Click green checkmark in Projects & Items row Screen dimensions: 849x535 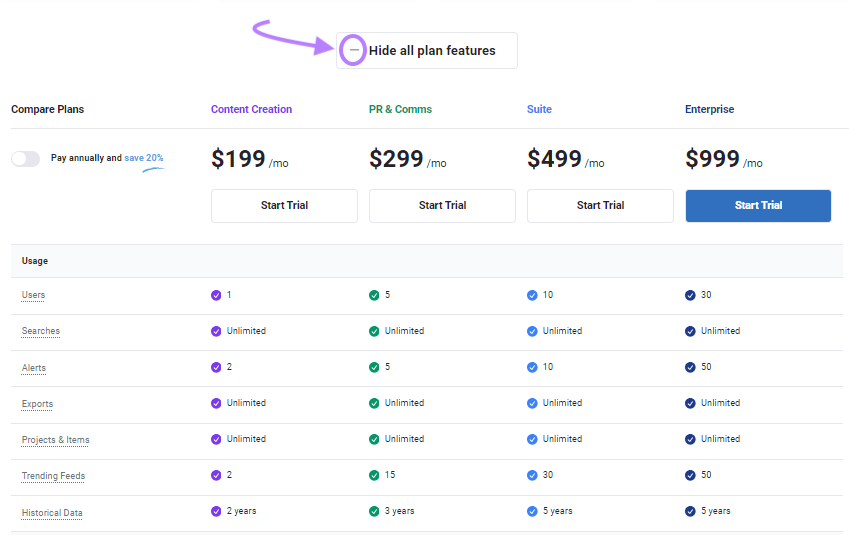(374, 439)
